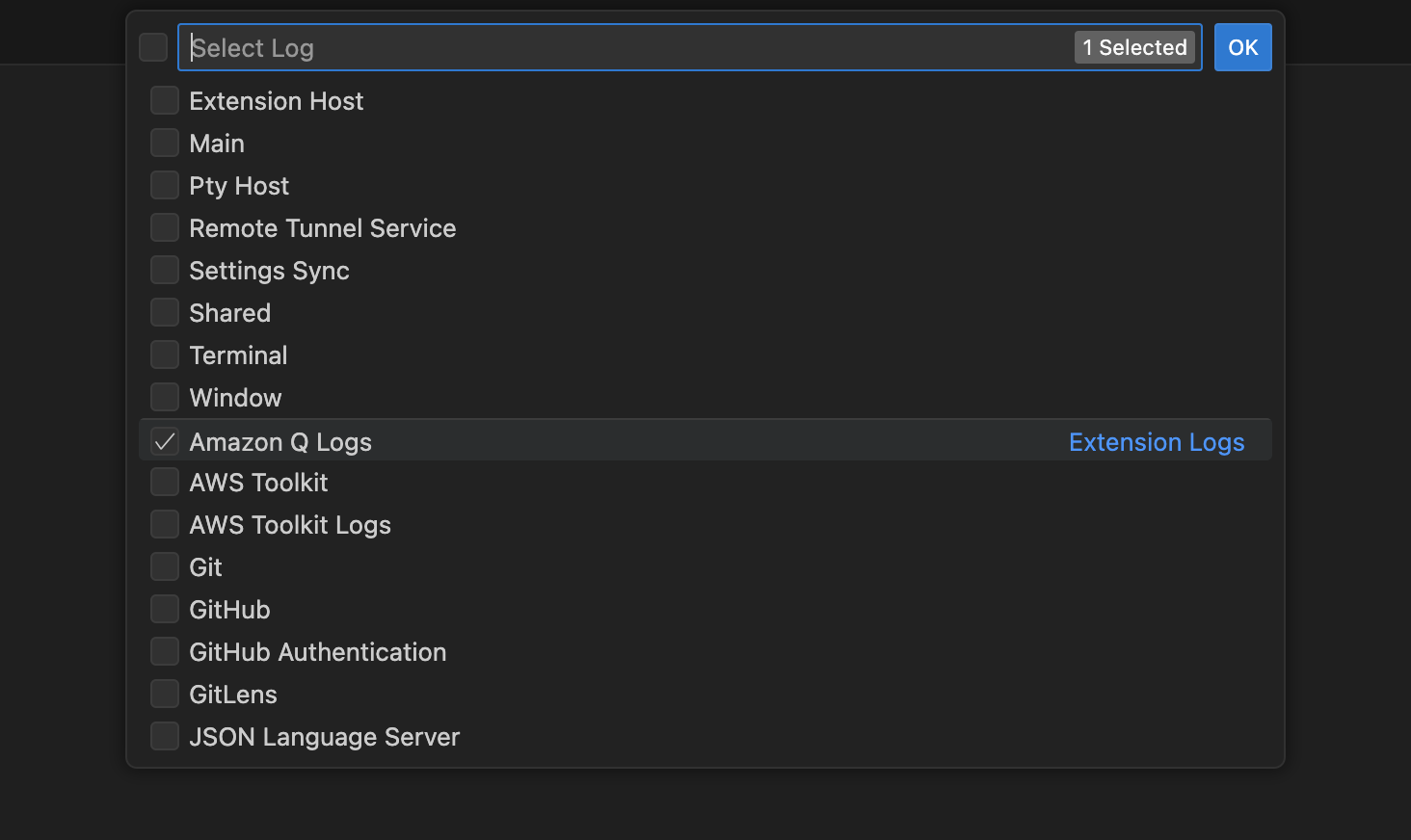Select the GitLens log checkbox
1411x840 pixels.
(165, 695)
